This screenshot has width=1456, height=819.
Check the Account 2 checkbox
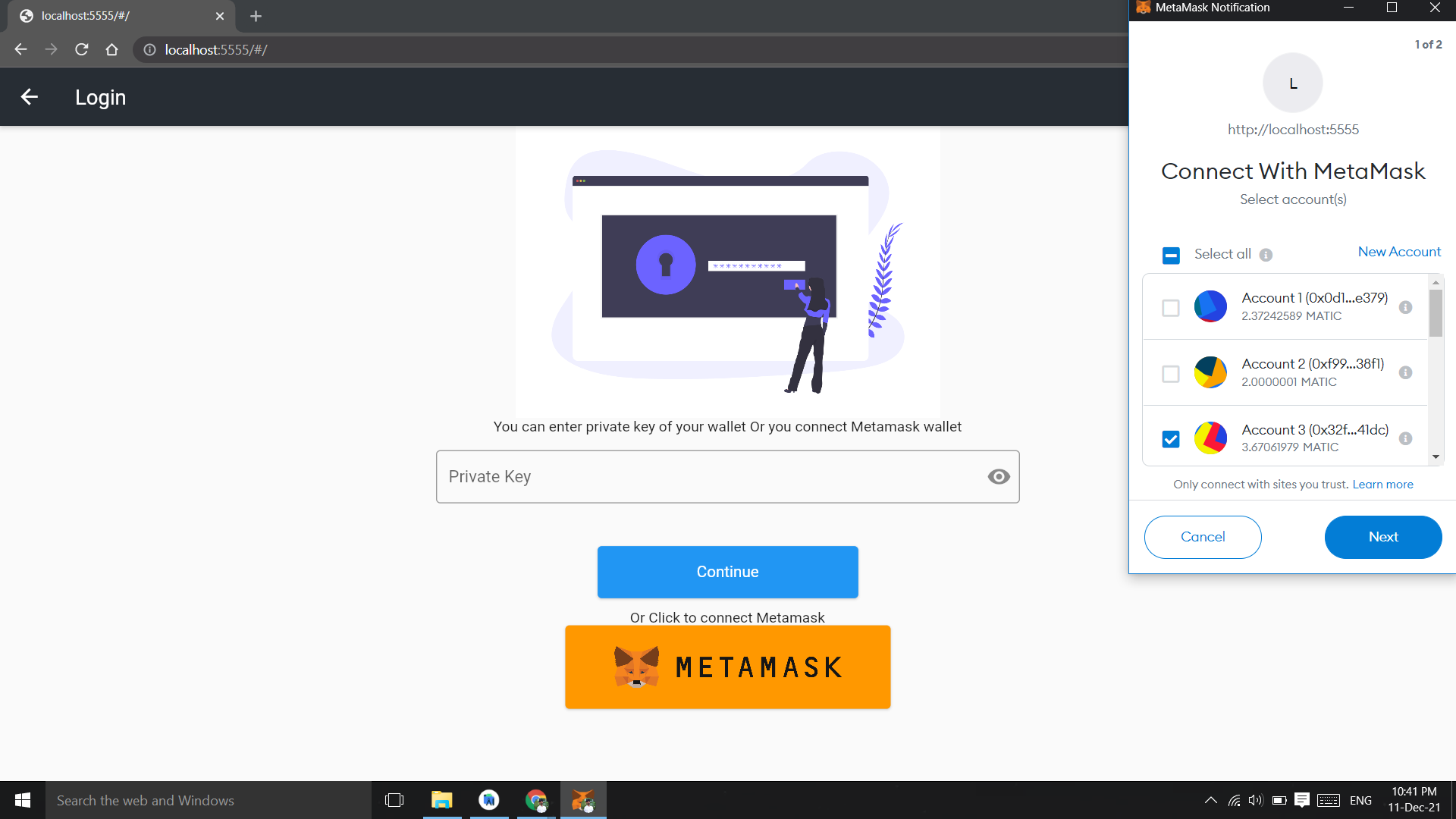[1171, 374]
